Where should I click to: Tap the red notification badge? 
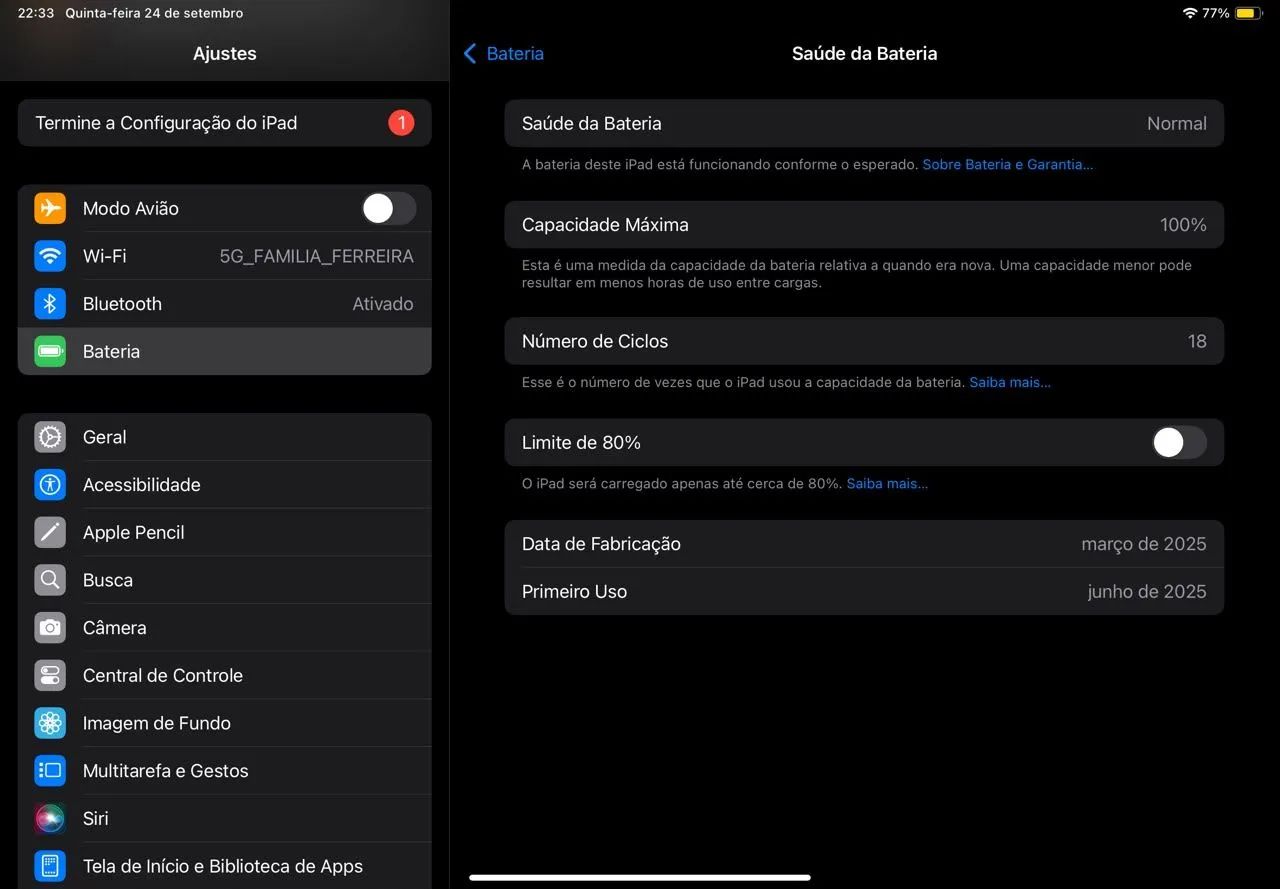coord(401,123)
